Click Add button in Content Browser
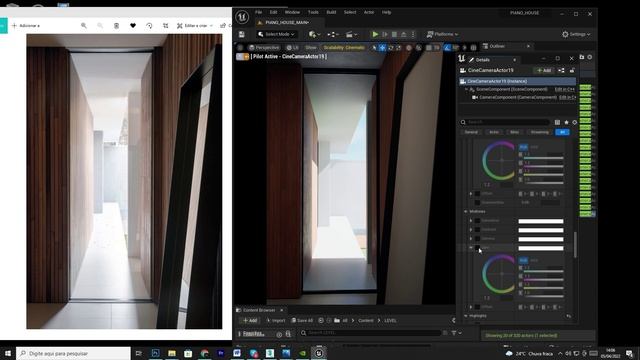Viewport: 640px width, 360px height. click(249, 320)
